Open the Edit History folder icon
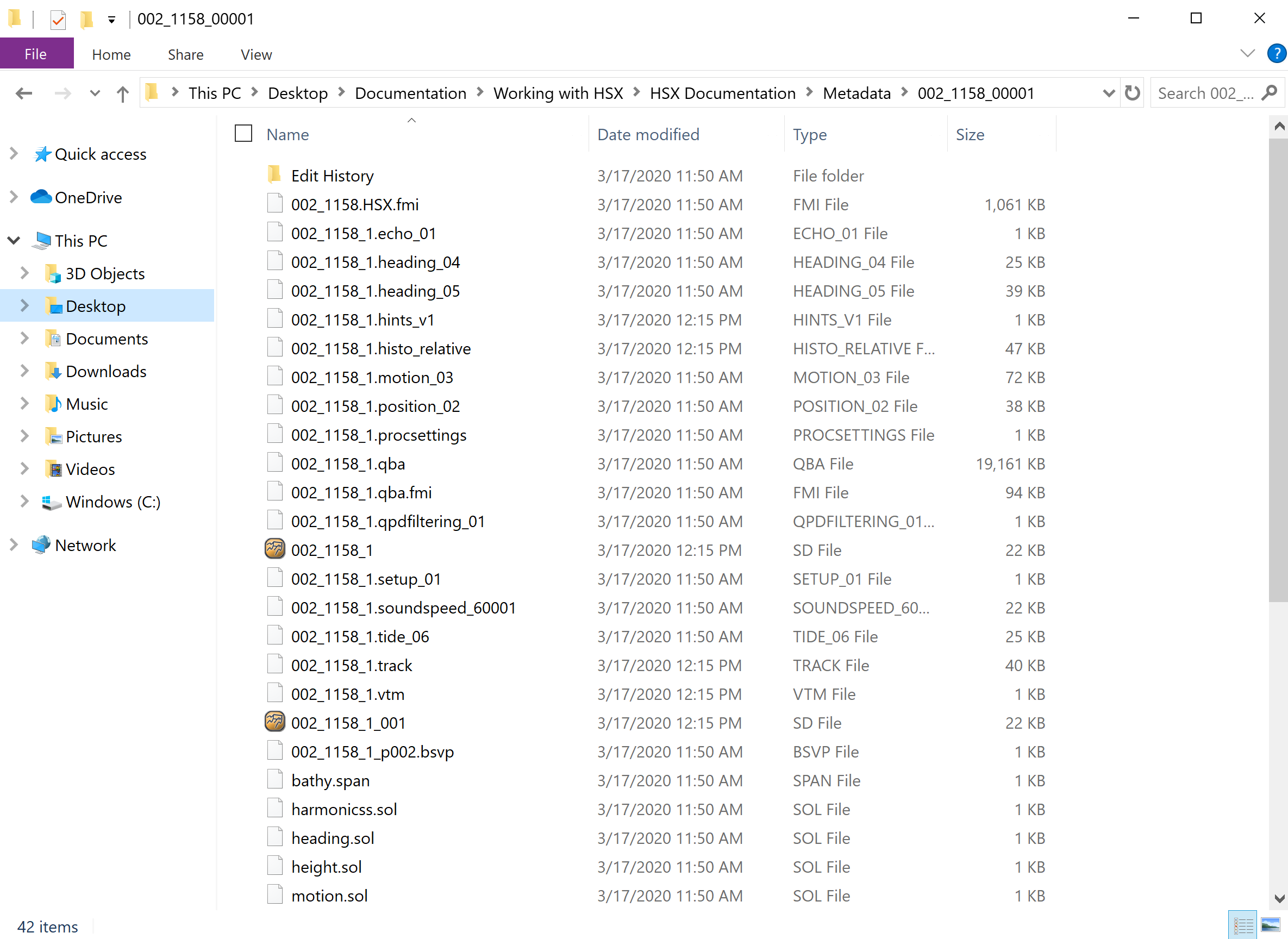This screenshot has width=1288, height=939. [274, 175]
